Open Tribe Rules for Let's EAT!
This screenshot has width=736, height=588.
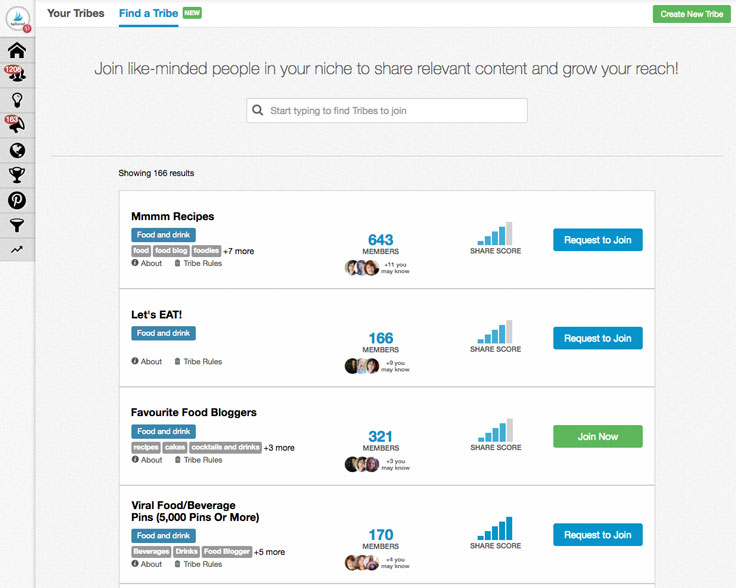click(x=198, y=361)
